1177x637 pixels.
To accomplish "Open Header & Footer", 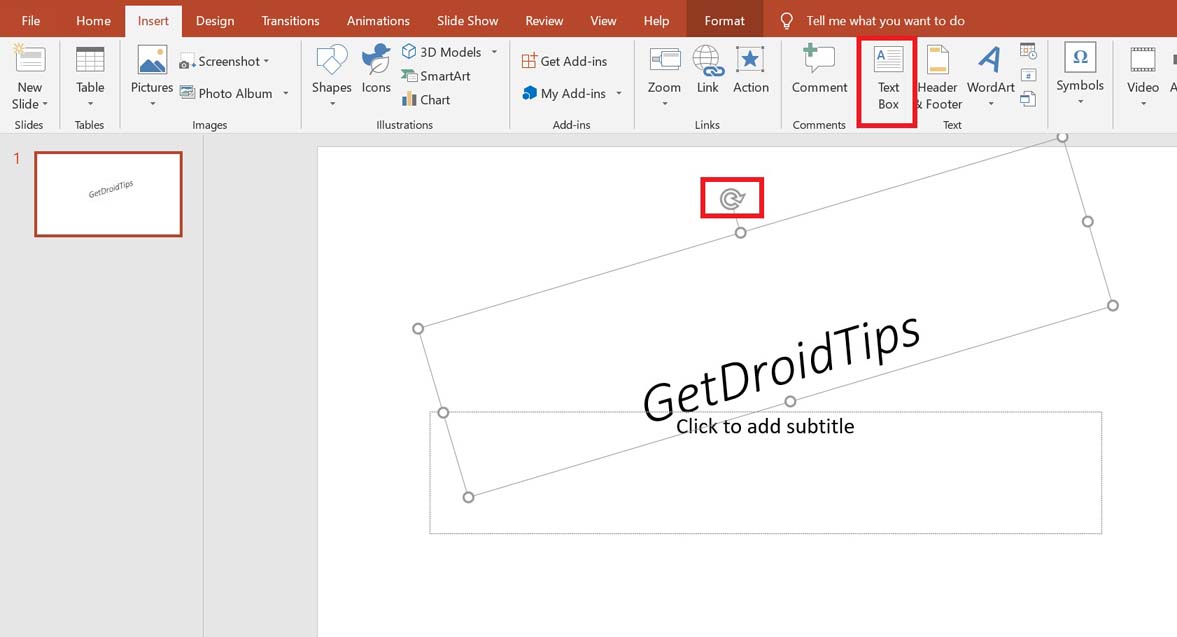I will pos(938,78).
